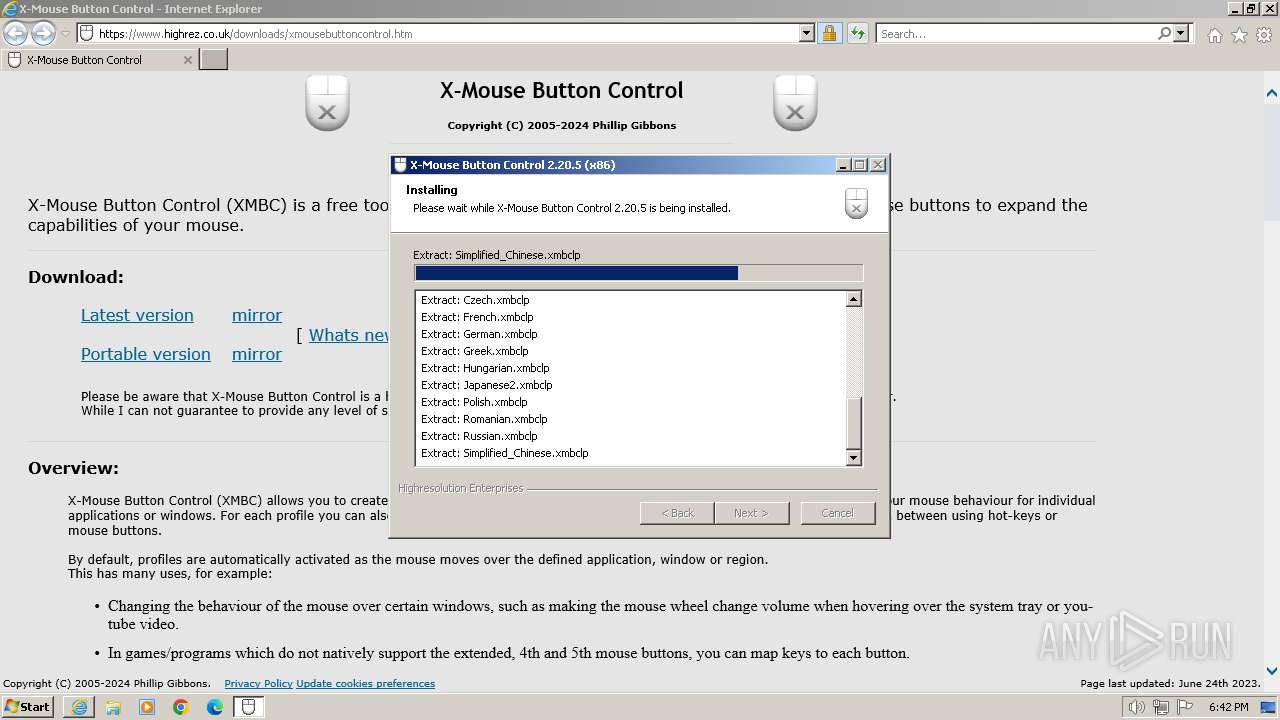This screenshot has width=1280, height=720.
Task: Refresh the page with the green arrows icon
Action: pyautogui.click(x=857, y=33)
